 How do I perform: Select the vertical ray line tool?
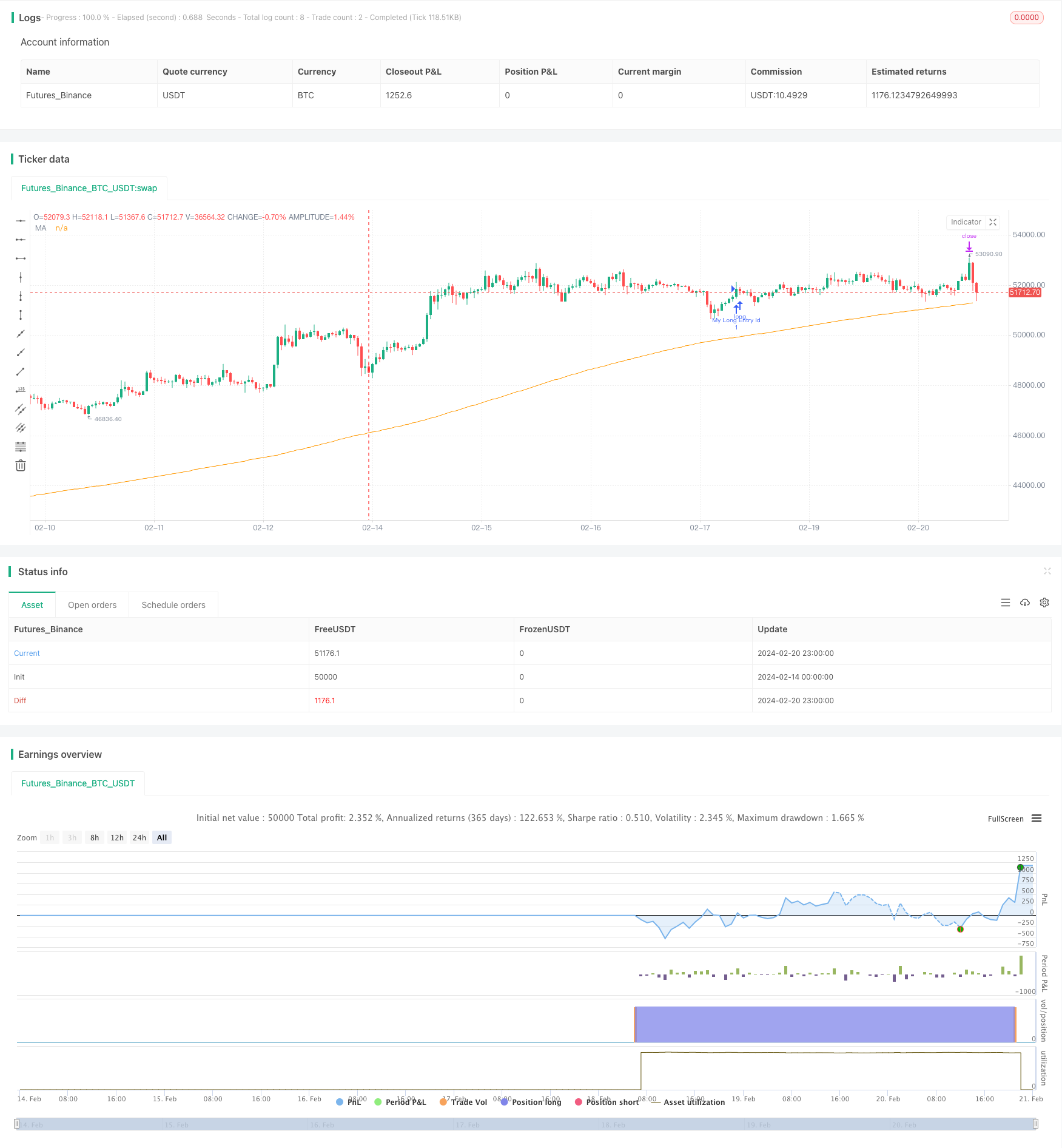click(21, 296)
